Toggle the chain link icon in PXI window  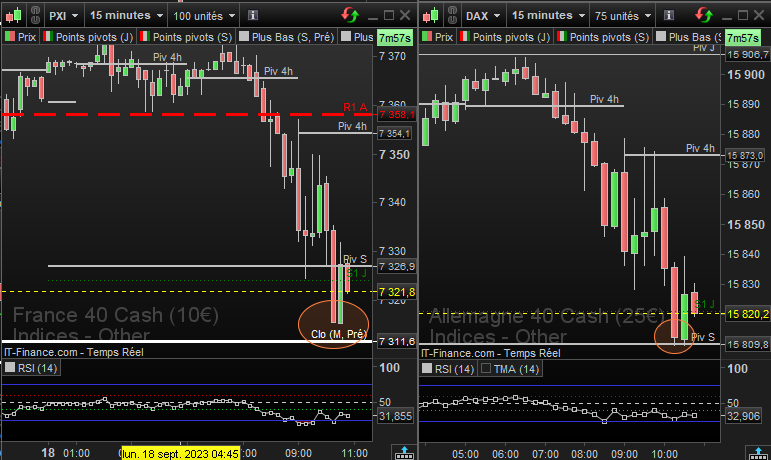pyautogui.click(x=35, y=15)
